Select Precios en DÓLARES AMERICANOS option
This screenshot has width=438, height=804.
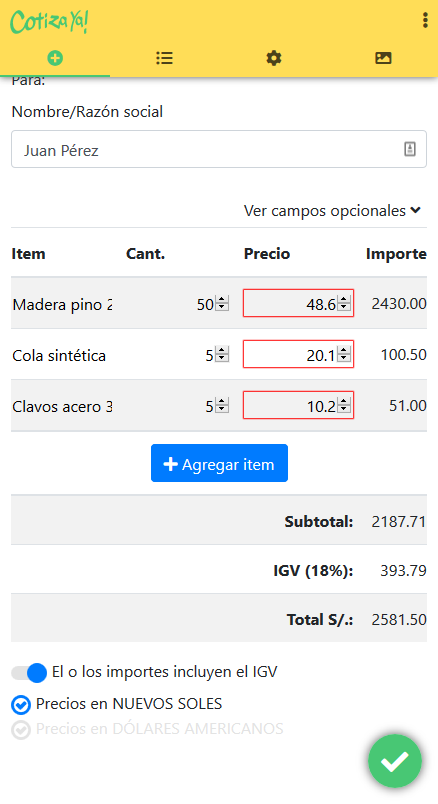pos(147,729)
